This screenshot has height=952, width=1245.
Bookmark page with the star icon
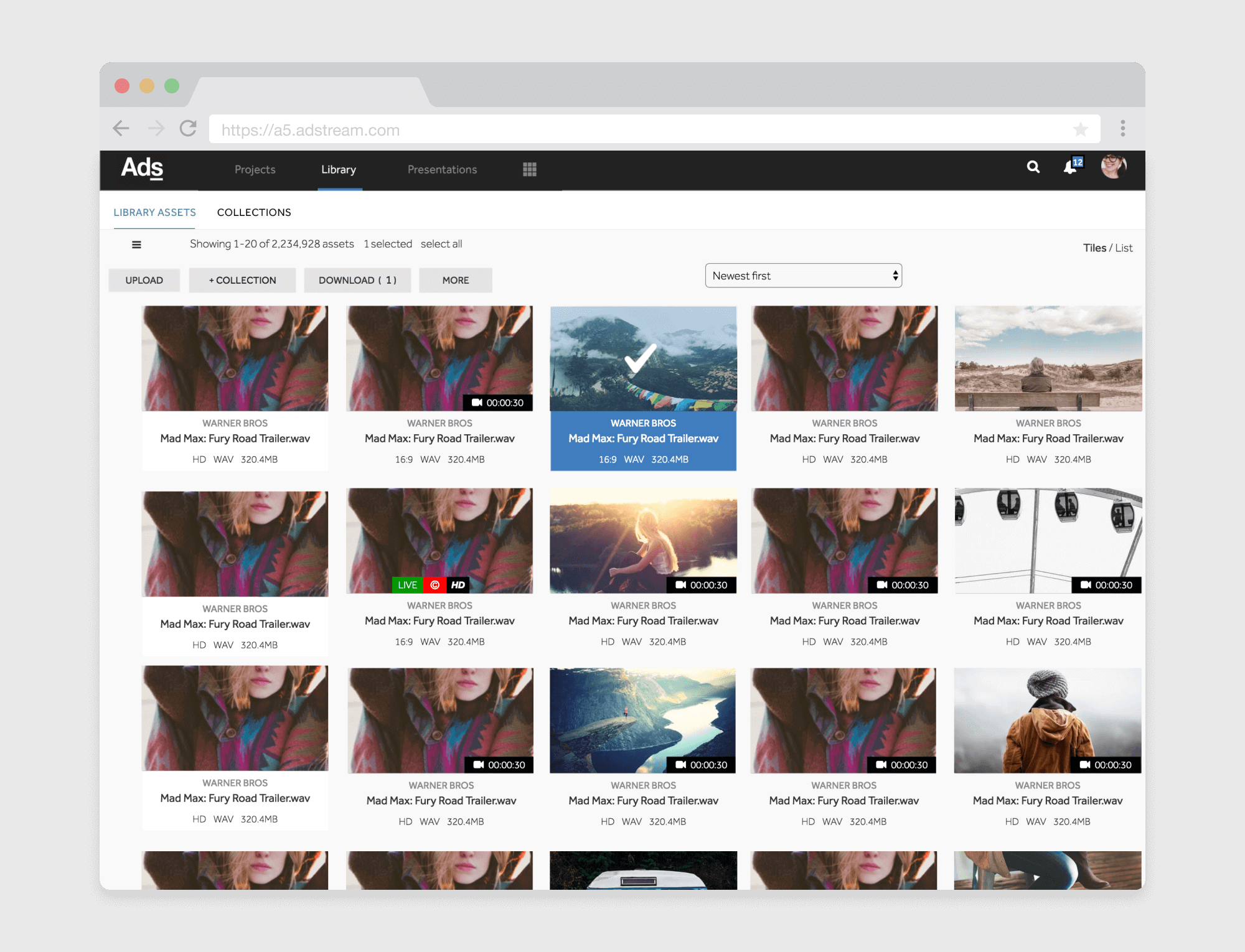point(1081,129)
